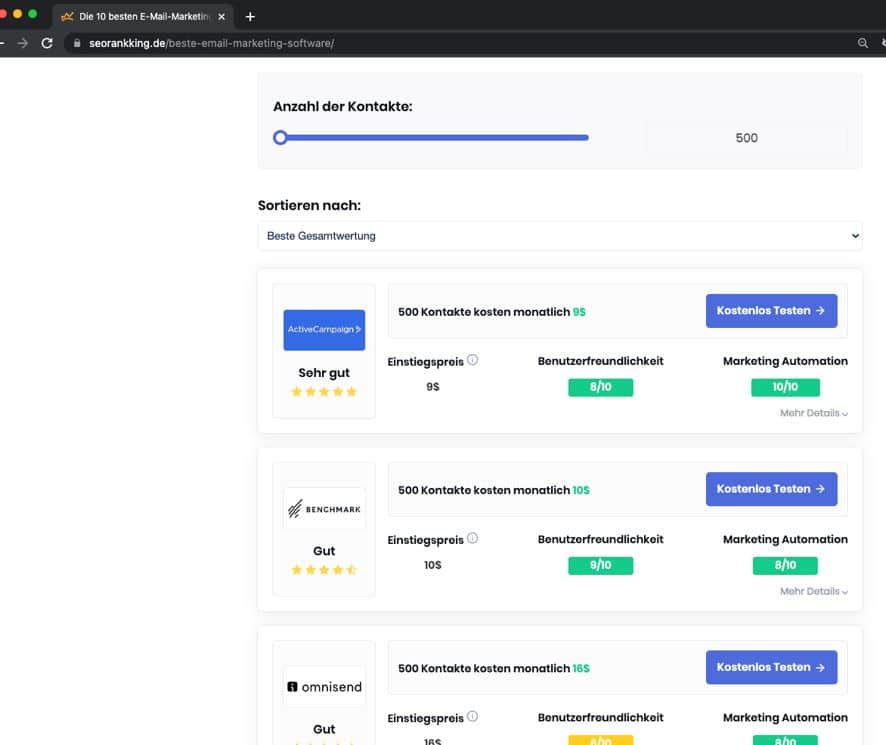
Task: Click 'Kostenlos Testen' for omnisend
Action: coord(770,667)
